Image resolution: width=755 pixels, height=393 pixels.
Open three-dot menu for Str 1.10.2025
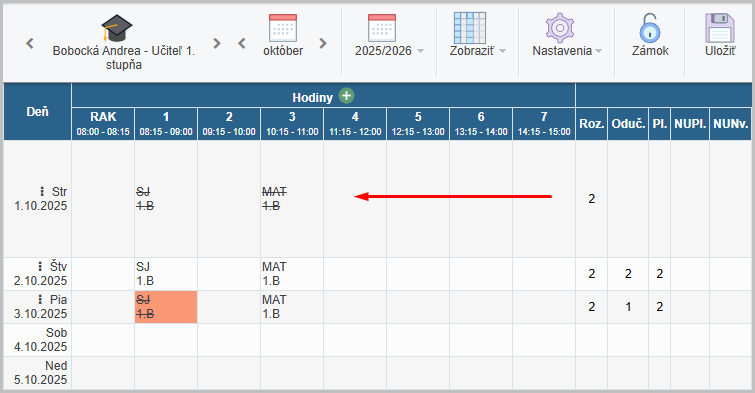point(42,192)
